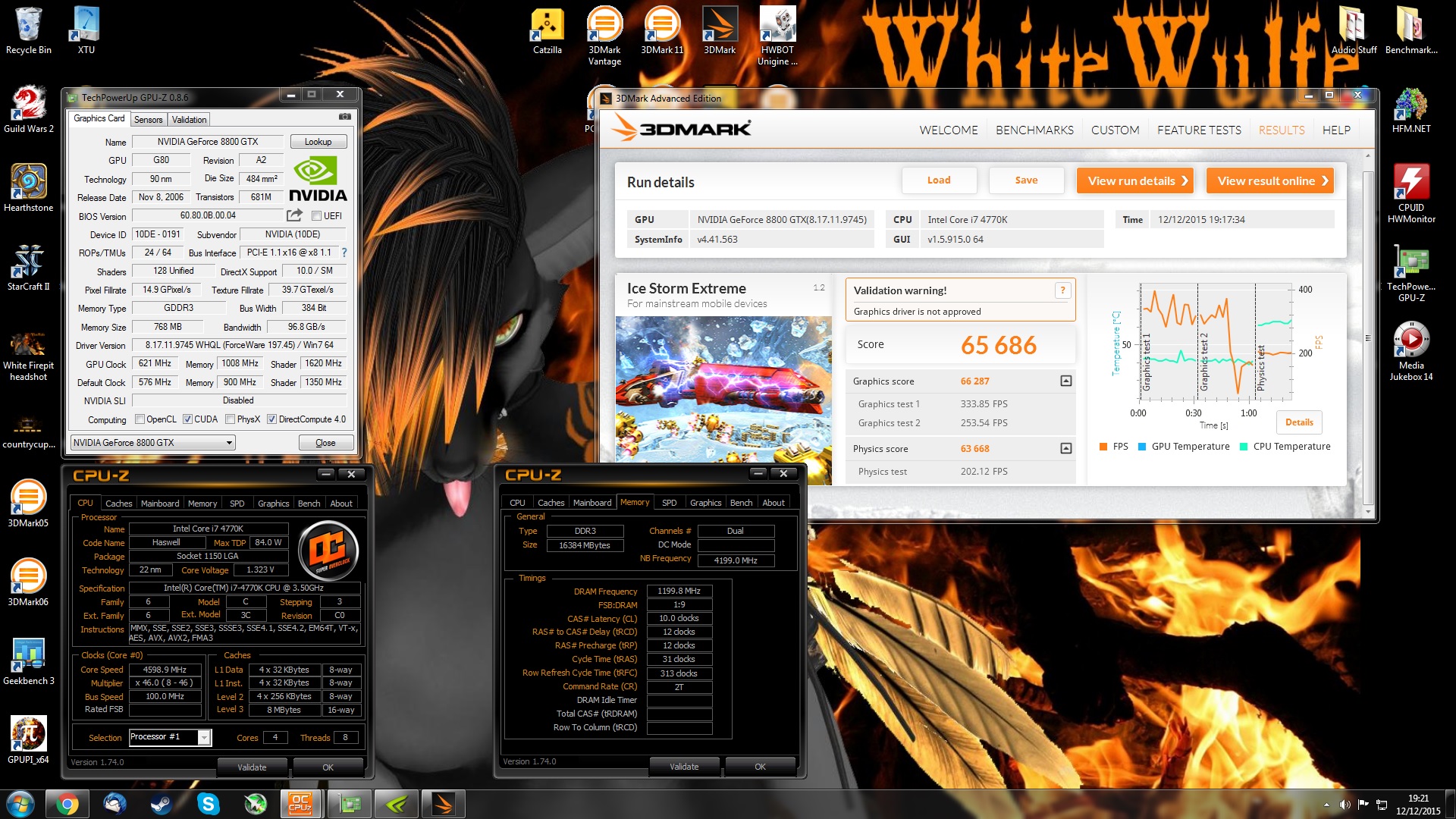The image size is (1456, 819).
Task: Open the CPUID HWMonitor desktop icon
Action: tap(1411, 194)
